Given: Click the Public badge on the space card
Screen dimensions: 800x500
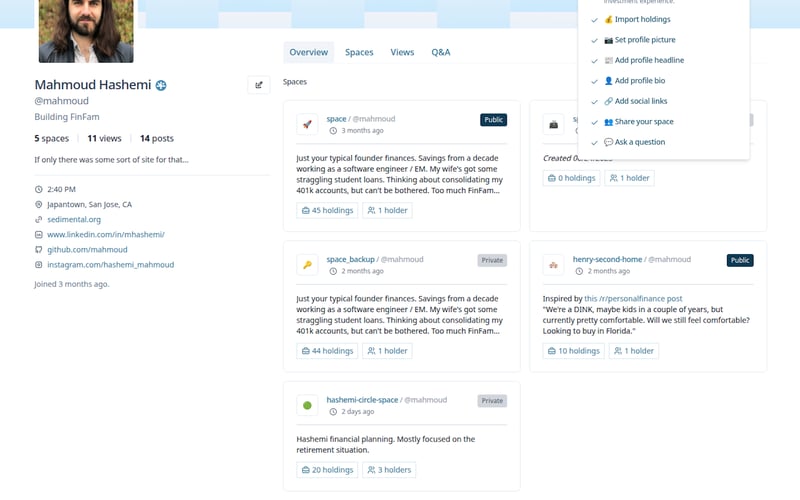Looking at the screenshot, I should pos(493,120).
